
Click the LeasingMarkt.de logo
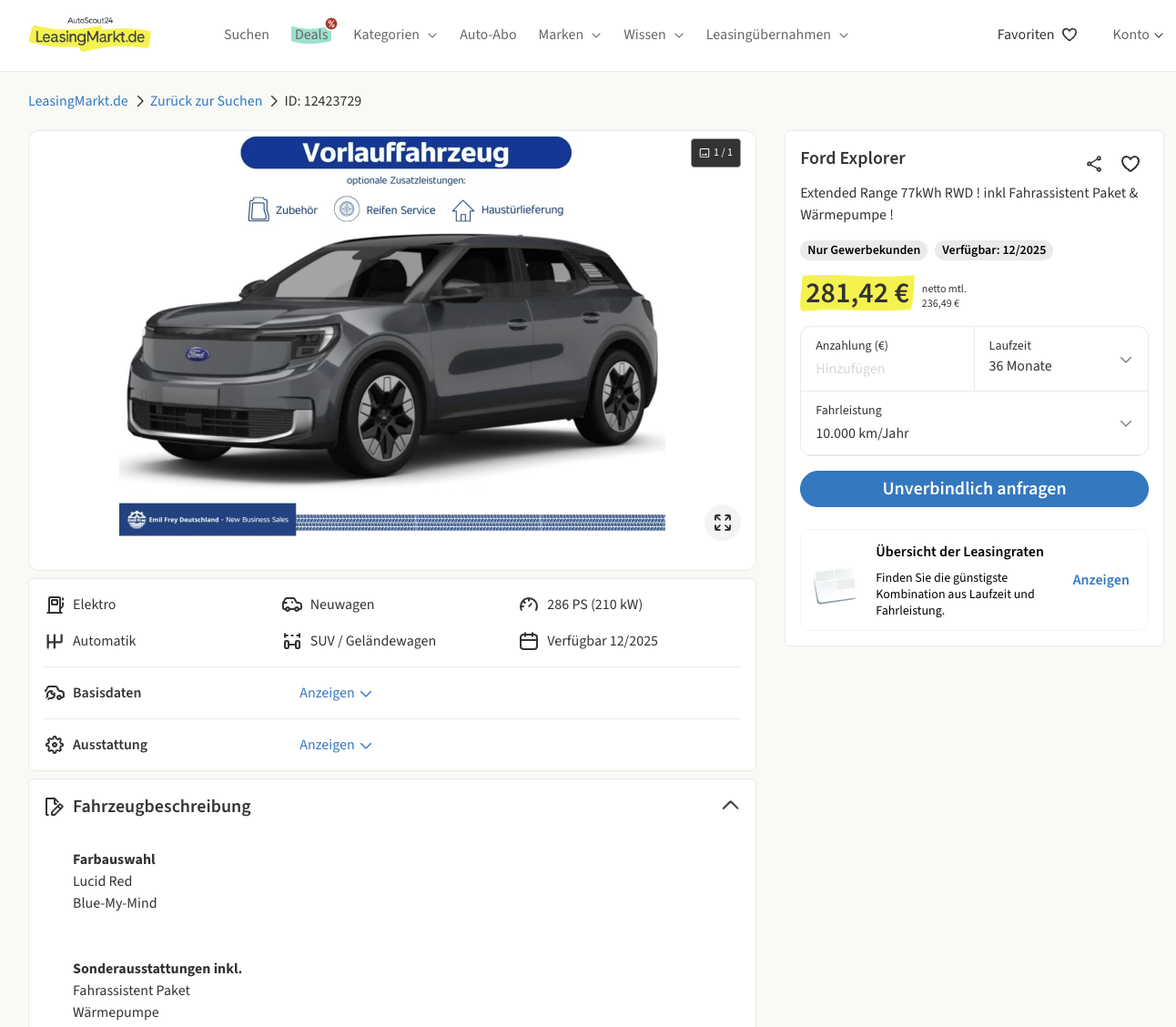click(89, 35)
